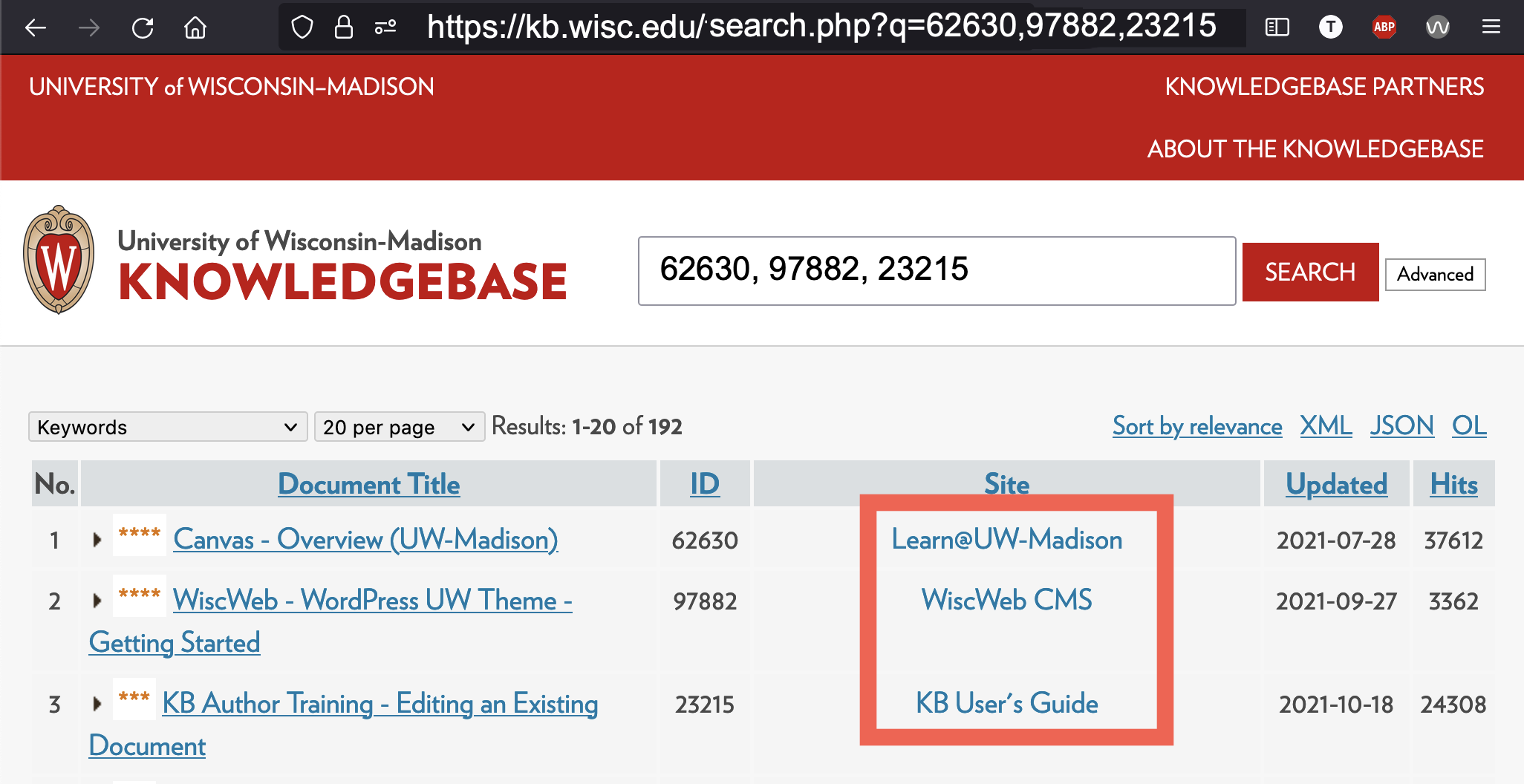The image size is (1524, 784).
Task: Toggle reader view icon in the toolbar
Action: pos(1277,27)
